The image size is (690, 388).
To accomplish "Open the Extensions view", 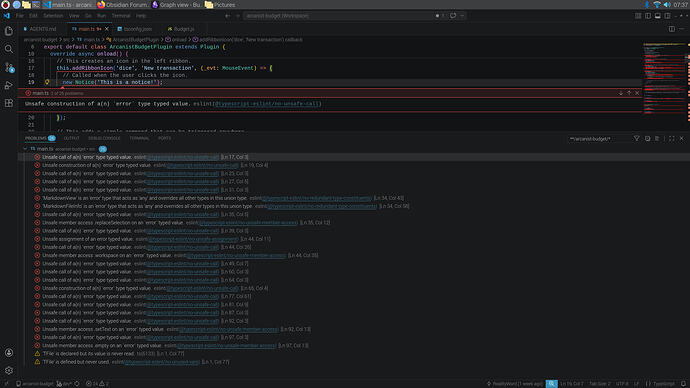I will 8,103.
